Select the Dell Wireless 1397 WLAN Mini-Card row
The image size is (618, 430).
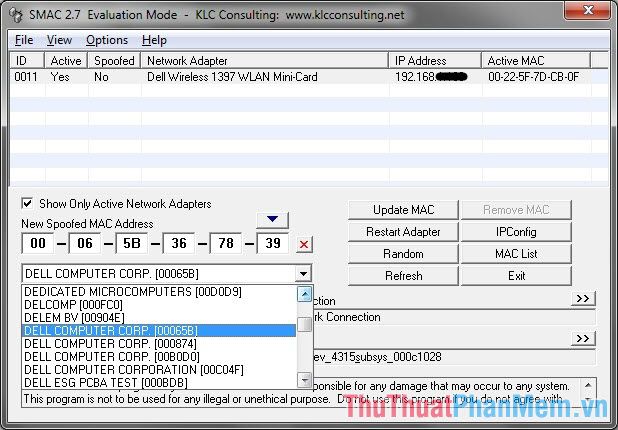point(309,76)
